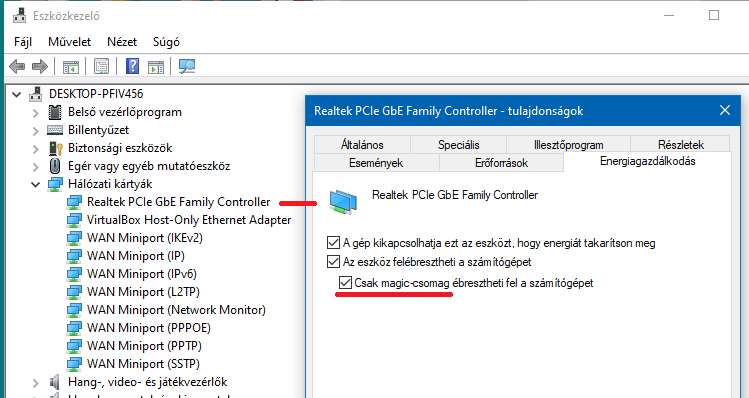Click the Back arrow toolbar icon
Screen dimensions: 749x398
(17, 66)
